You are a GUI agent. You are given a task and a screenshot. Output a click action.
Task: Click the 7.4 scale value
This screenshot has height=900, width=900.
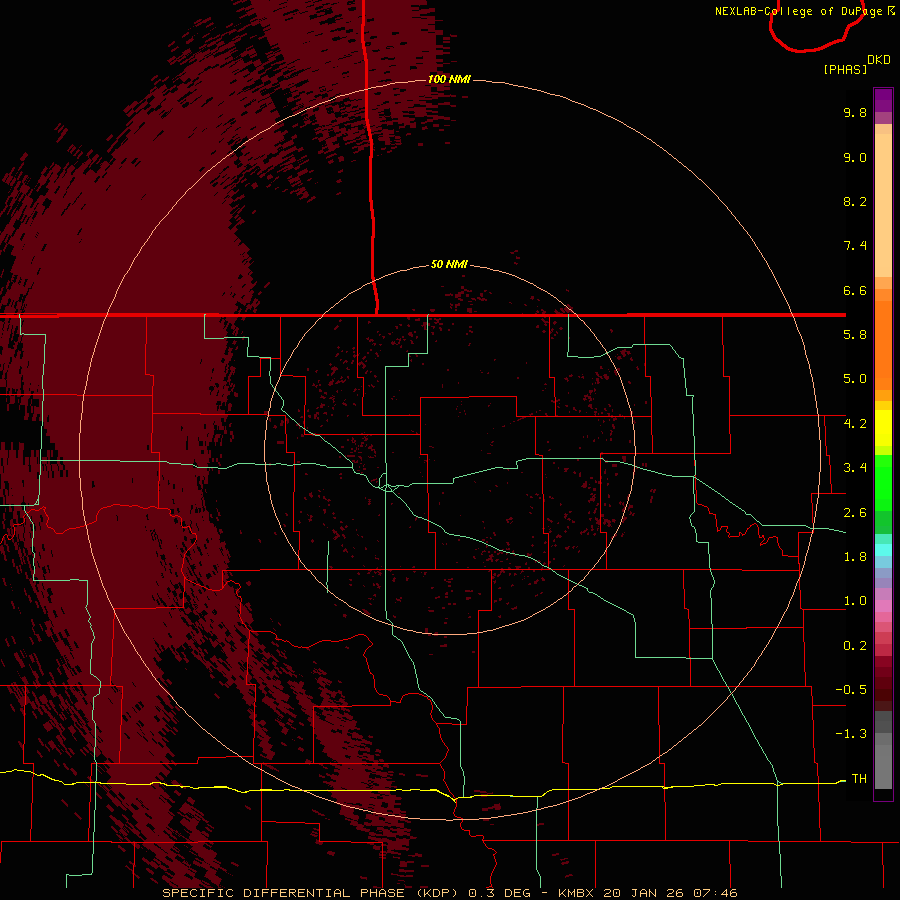tap(855, 246)
